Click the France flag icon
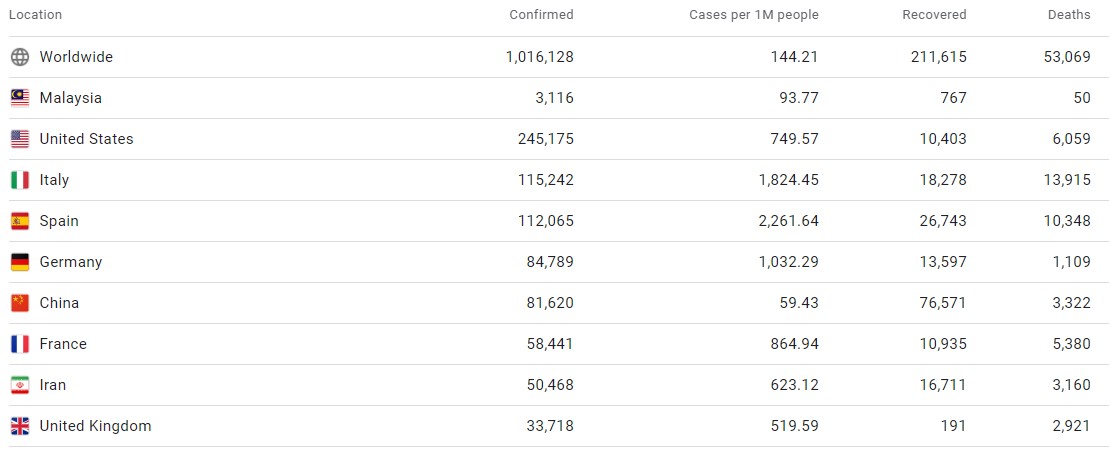1110x452 pixels. click(x=20, y=344)
